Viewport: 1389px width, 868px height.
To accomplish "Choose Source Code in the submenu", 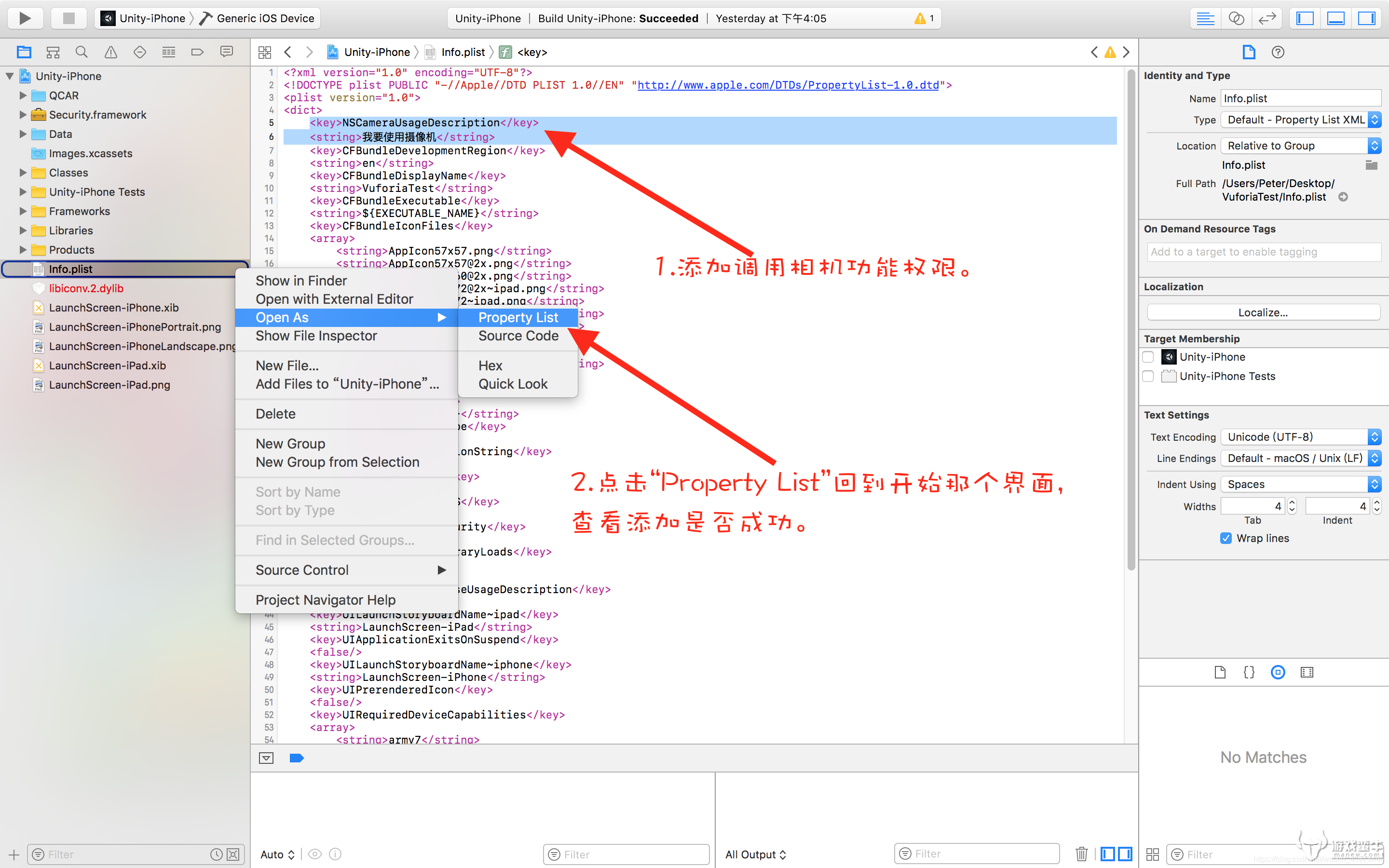I will click(x=517, y=336).
